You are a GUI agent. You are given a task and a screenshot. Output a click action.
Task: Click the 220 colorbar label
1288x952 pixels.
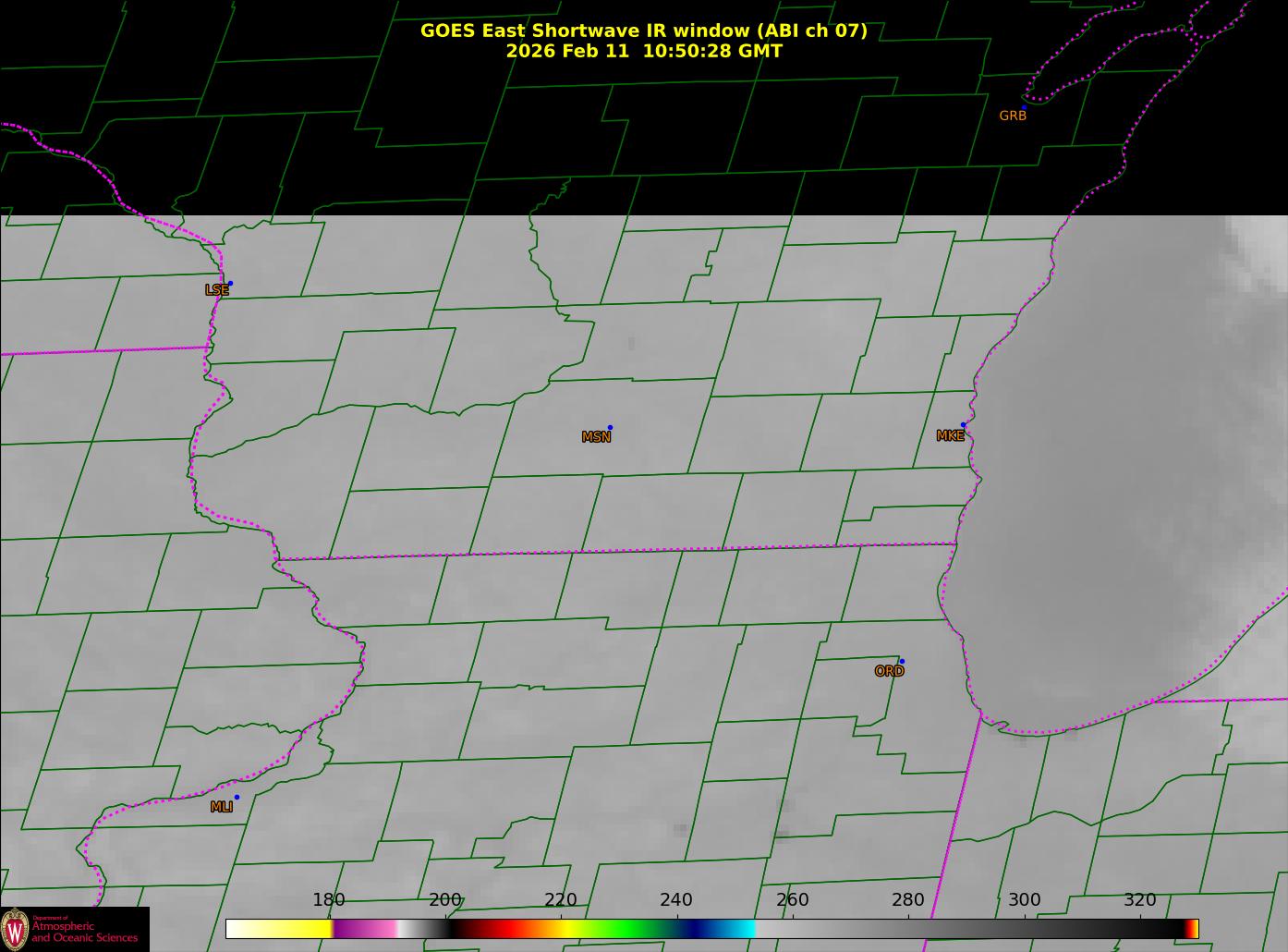[561, 900]
